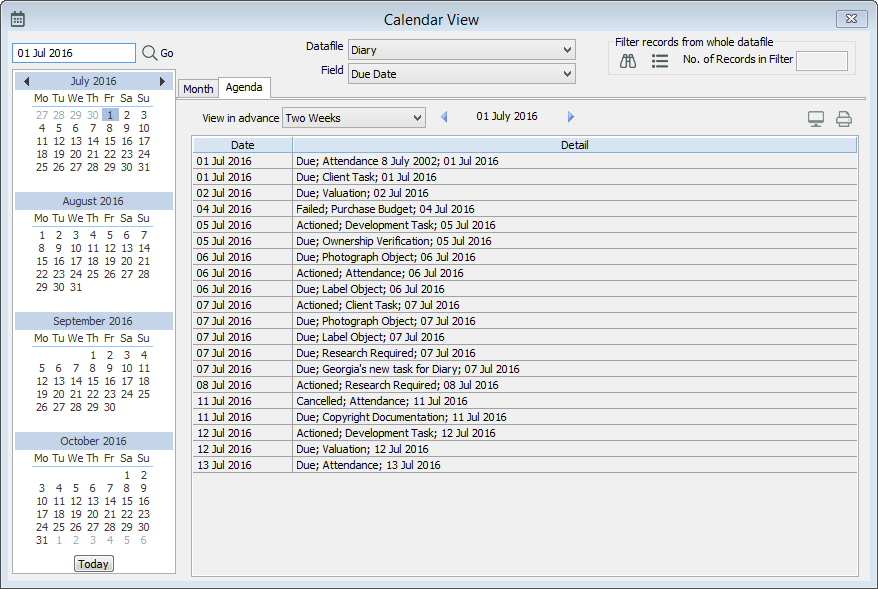Step agenda forward with the right blue arrow
The width and height of the screenshot is (878, 589).
coord(571,117)
